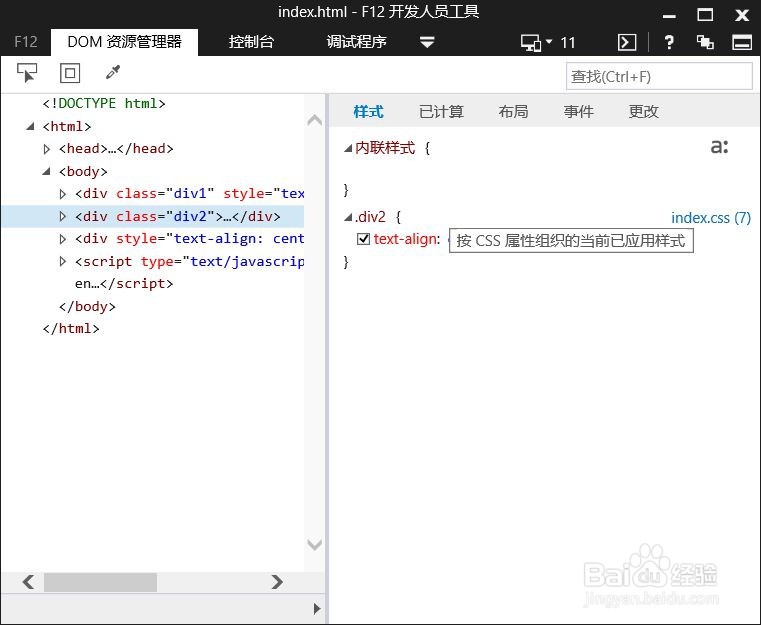Screen dimensions: 761x625
Task: Switch to 事件 pane tab
Action: click(x=579, y=112)
